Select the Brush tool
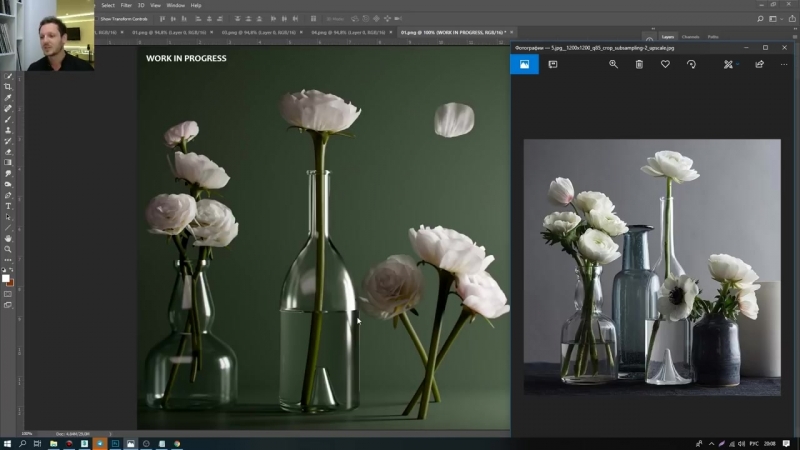The height and width of the screenshot is (450, 800). [8, 119]
